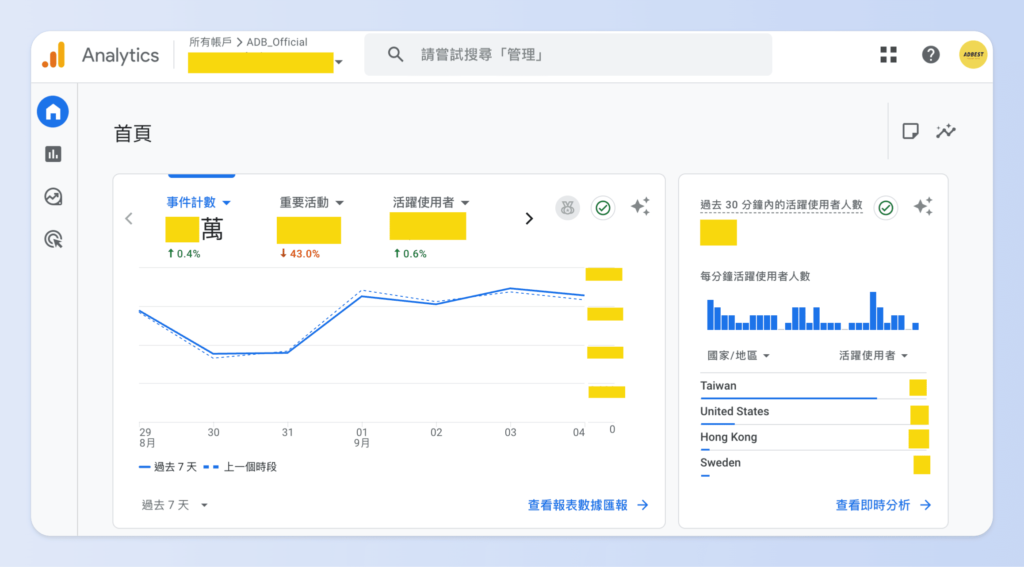Click the note icon beside Insights
The image size is (1024, 567).
pos(910,132)
